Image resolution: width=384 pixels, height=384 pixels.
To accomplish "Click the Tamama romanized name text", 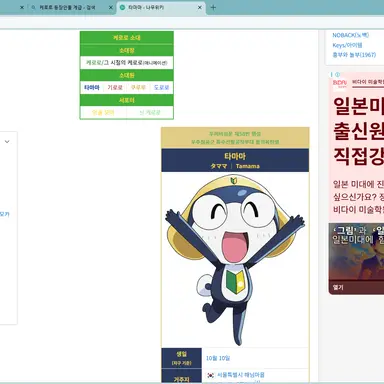I will [248, 166].
